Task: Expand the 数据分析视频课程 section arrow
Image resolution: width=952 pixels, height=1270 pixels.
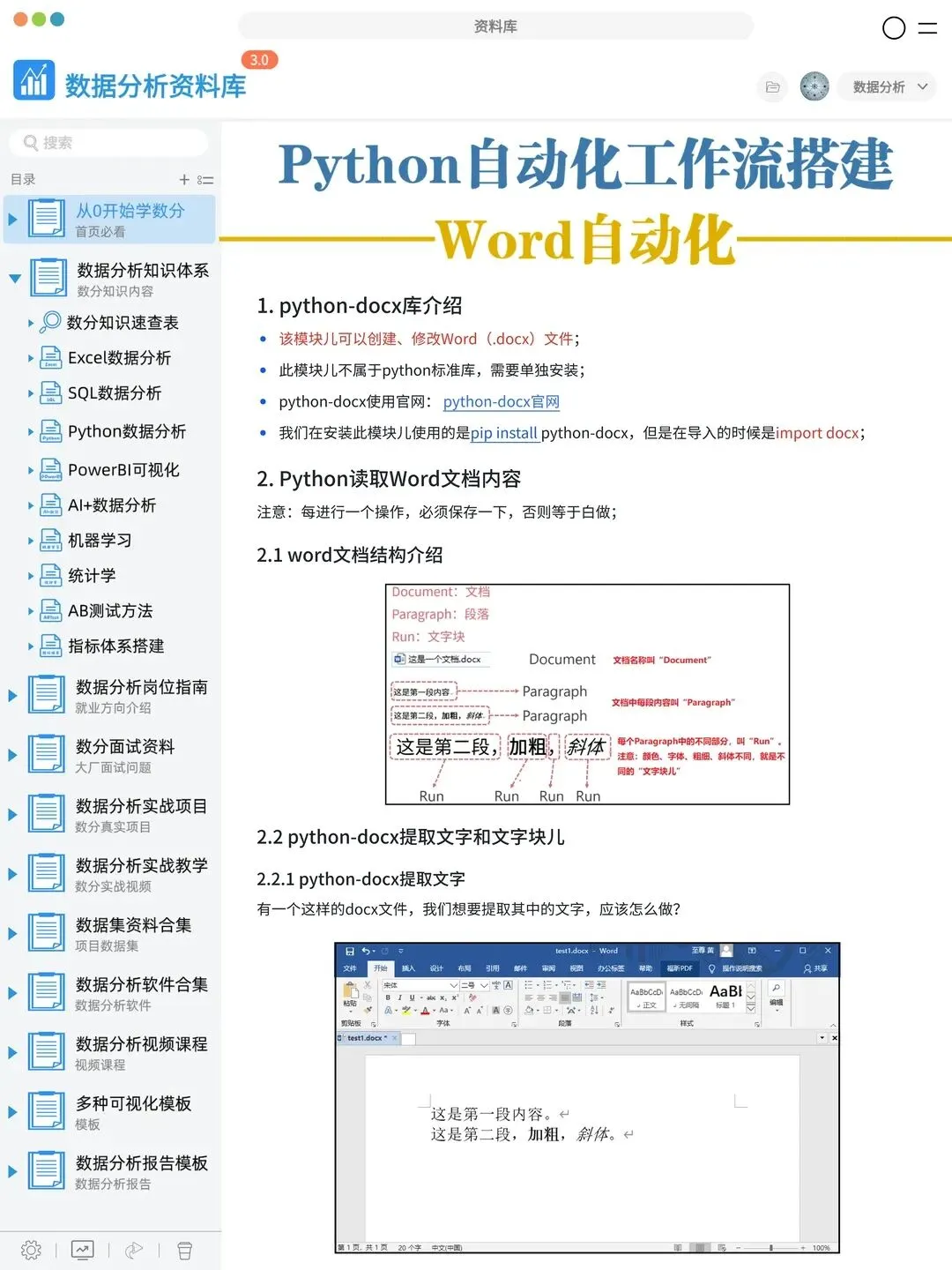Action: point(12,1052)
